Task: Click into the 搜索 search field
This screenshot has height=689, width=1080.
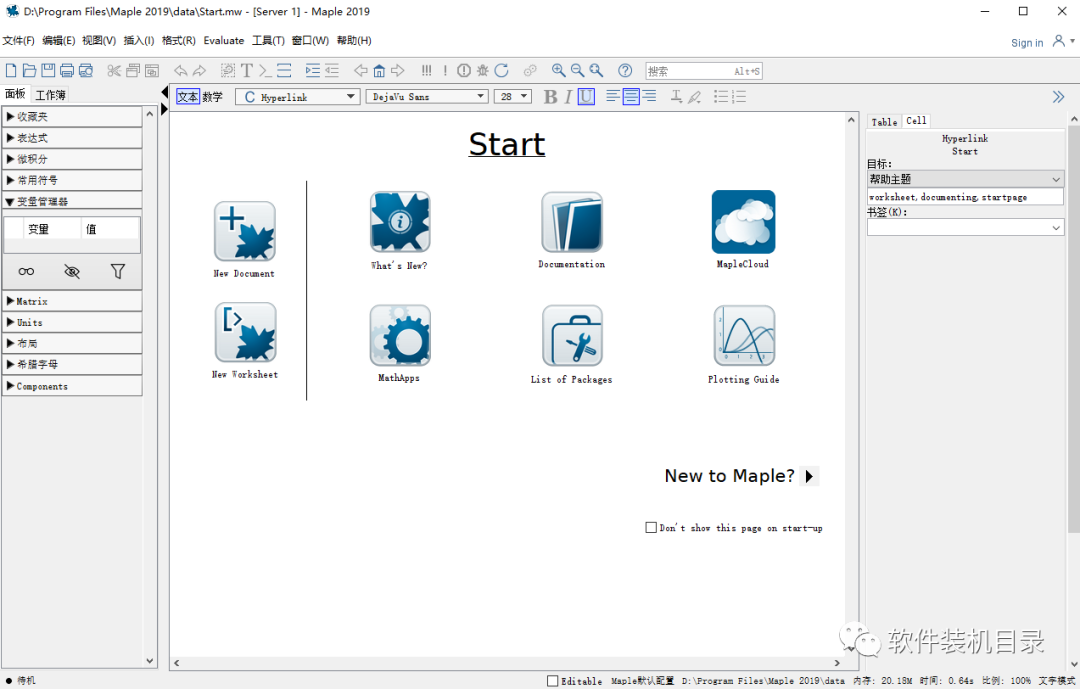Action: (x=703, y=71)
